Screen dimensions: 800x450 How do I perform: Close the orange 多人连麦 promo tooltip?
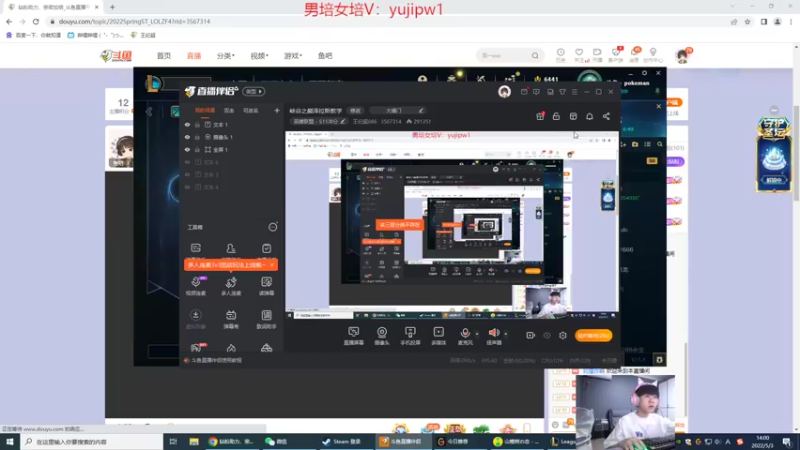[272, 265]
